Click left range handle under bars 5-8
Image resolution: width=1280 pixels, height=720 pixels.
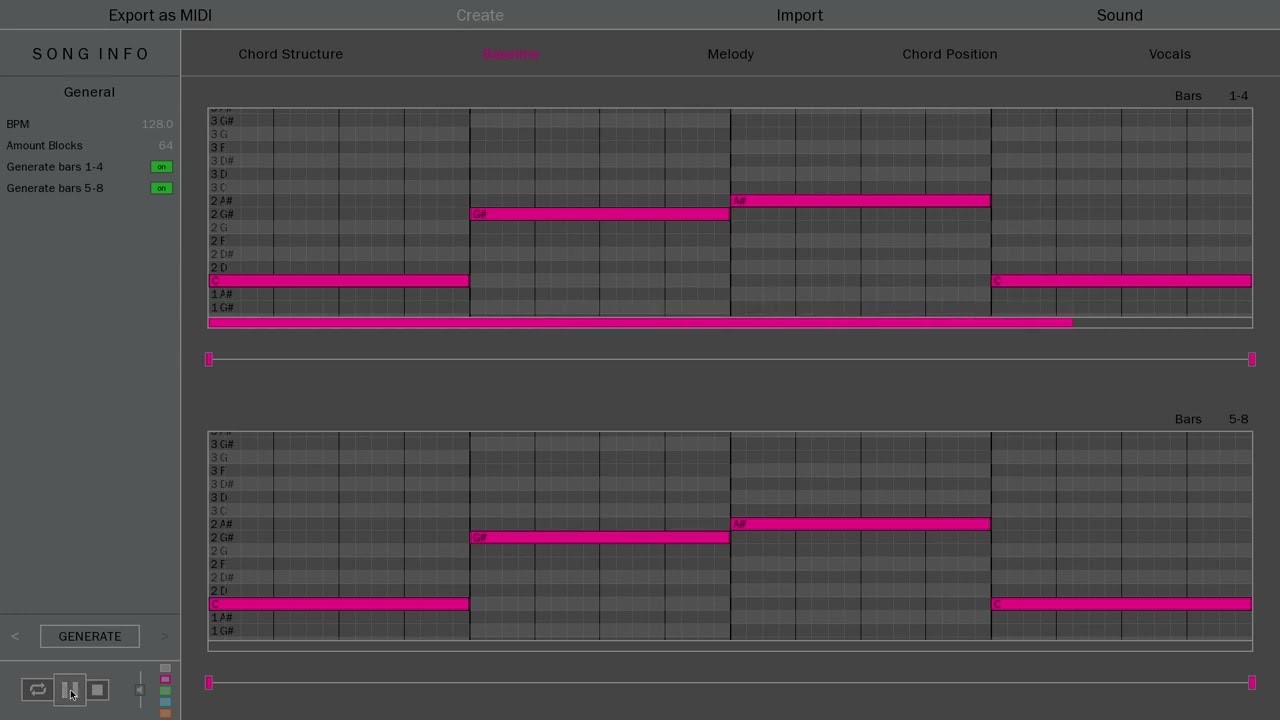(209, 682)
